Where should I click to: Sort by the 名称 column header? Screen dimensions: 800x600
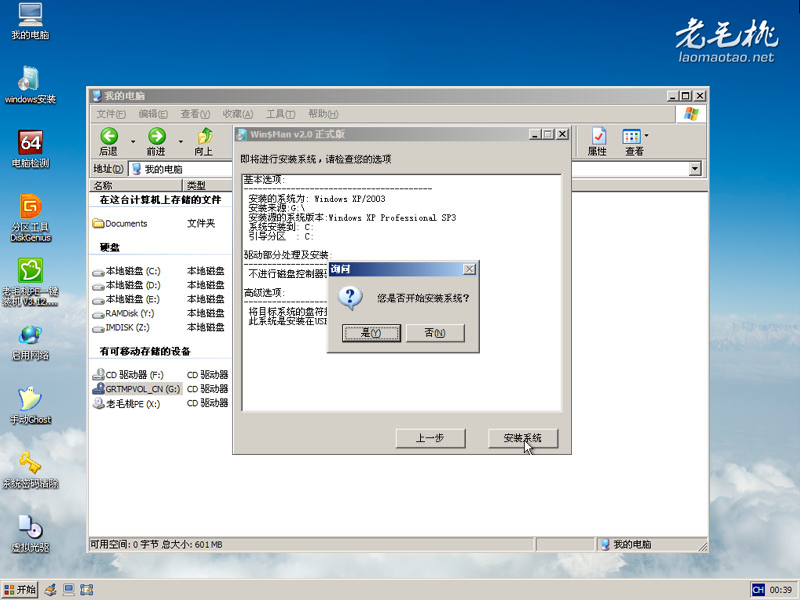pyautogui.click(x=136, y=185)
